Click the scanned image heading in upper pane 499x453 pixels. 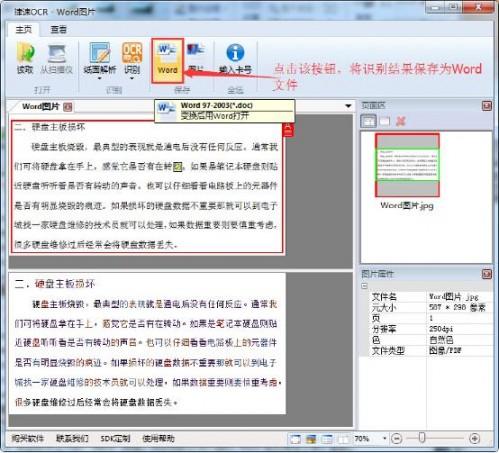[x=50, y=127]
